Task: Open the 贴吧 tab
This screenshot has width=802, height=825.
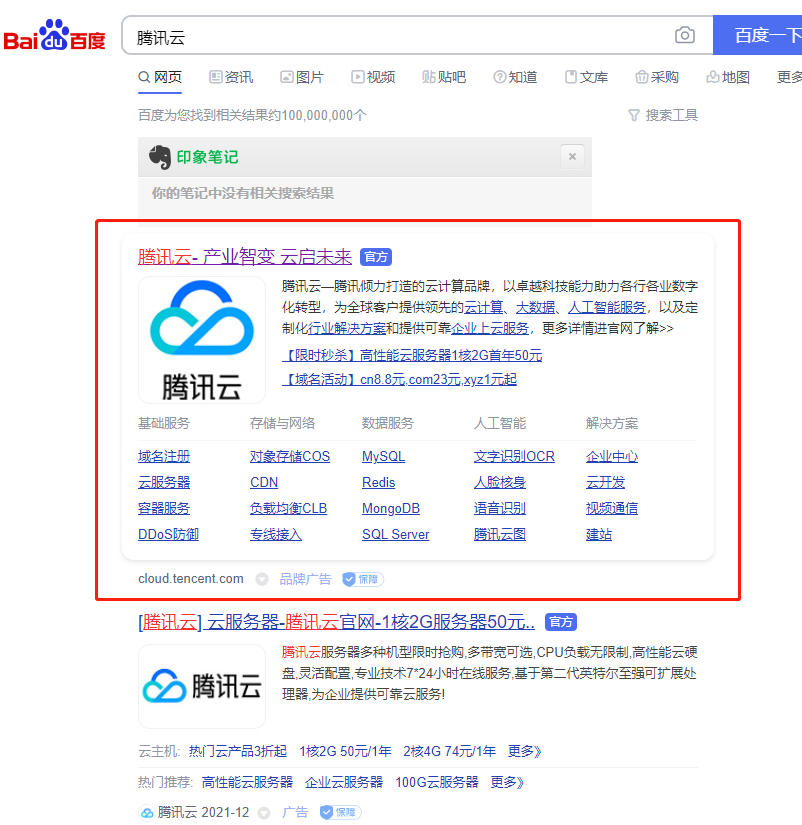Action: 444,77
